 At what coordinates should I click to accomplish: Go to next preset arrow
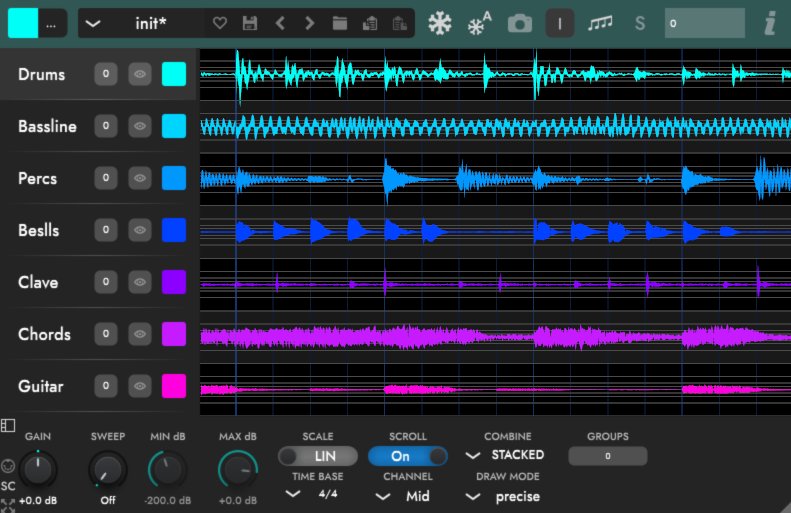coord(310,23)
